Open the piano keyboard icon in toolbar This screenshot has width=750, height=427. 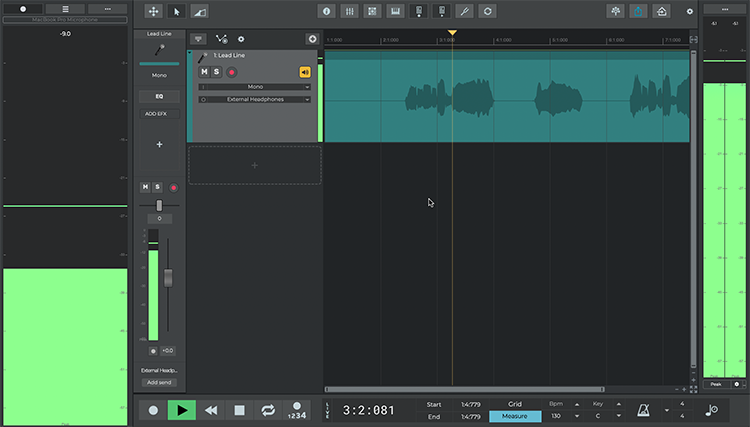tap(395, 11)
